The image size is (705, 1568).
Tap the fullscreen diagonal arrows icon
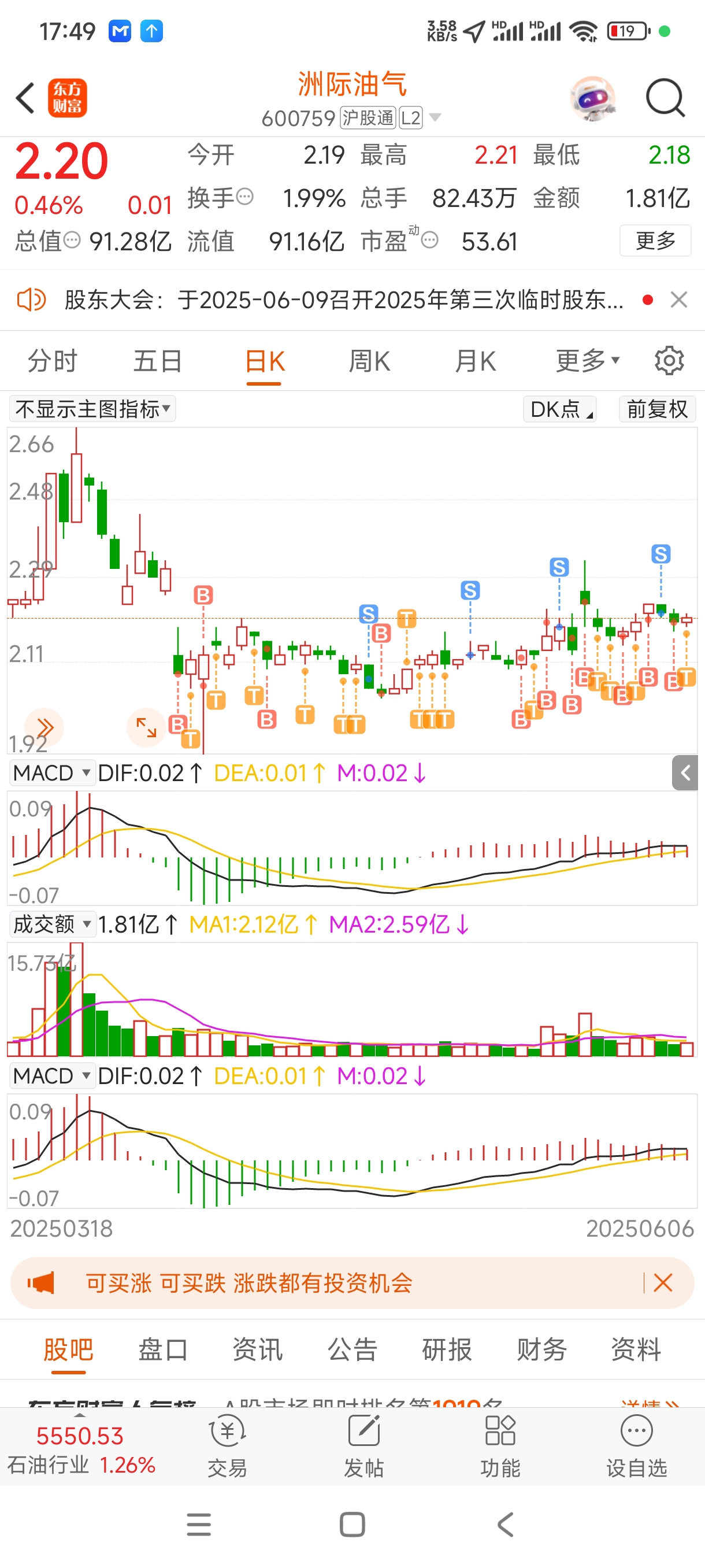(146, 727)
